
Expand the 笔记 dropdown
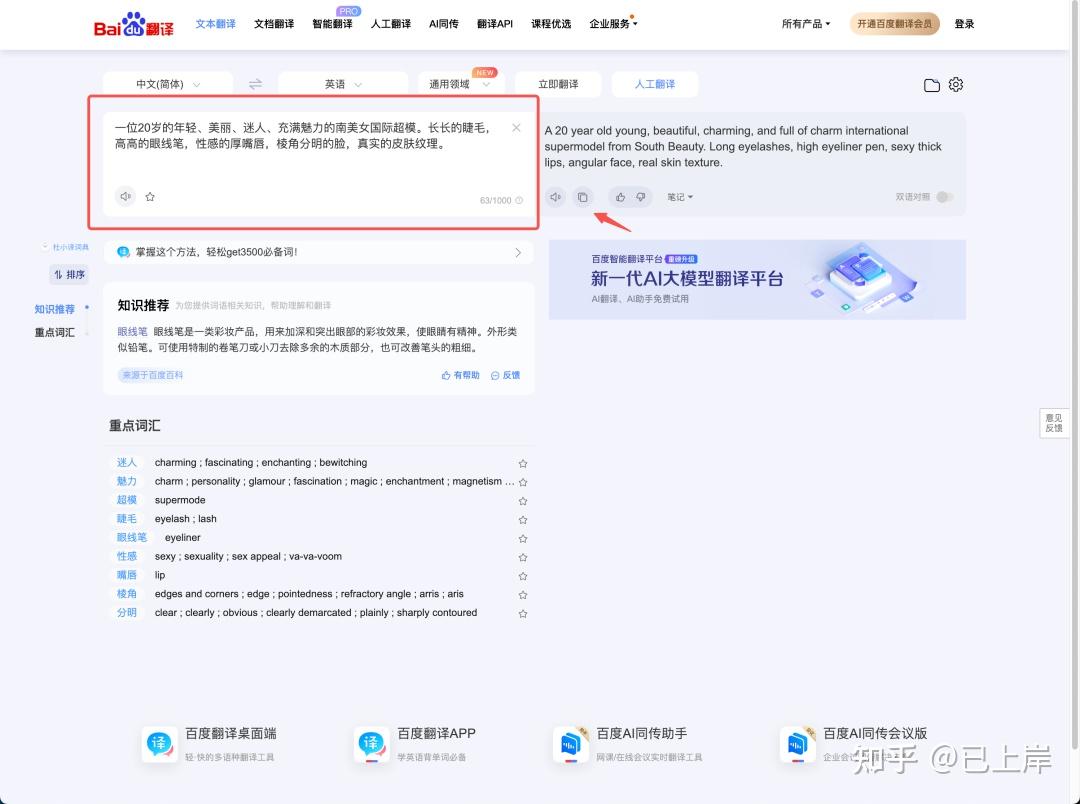click(x=680, y=197)
